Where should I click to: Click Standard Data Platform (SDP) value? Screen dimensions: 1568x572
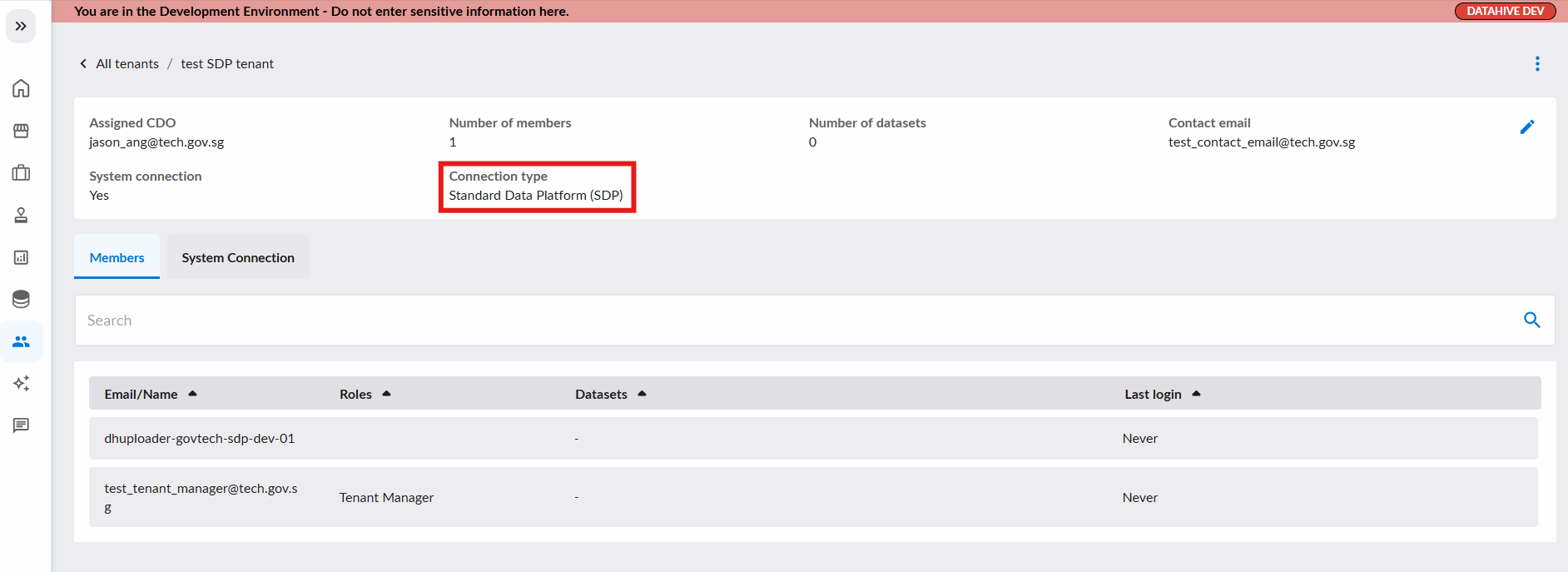click(x=536, y=196)
